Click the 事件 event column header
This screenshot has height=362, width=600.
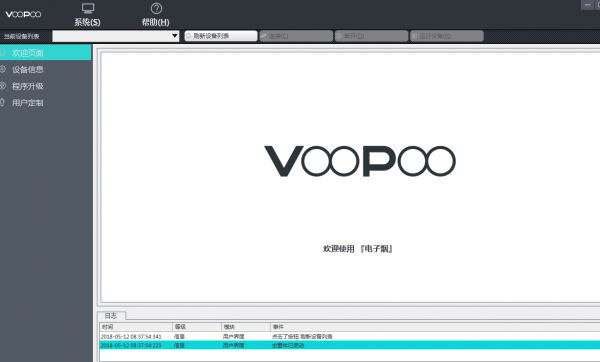[435, 327]
